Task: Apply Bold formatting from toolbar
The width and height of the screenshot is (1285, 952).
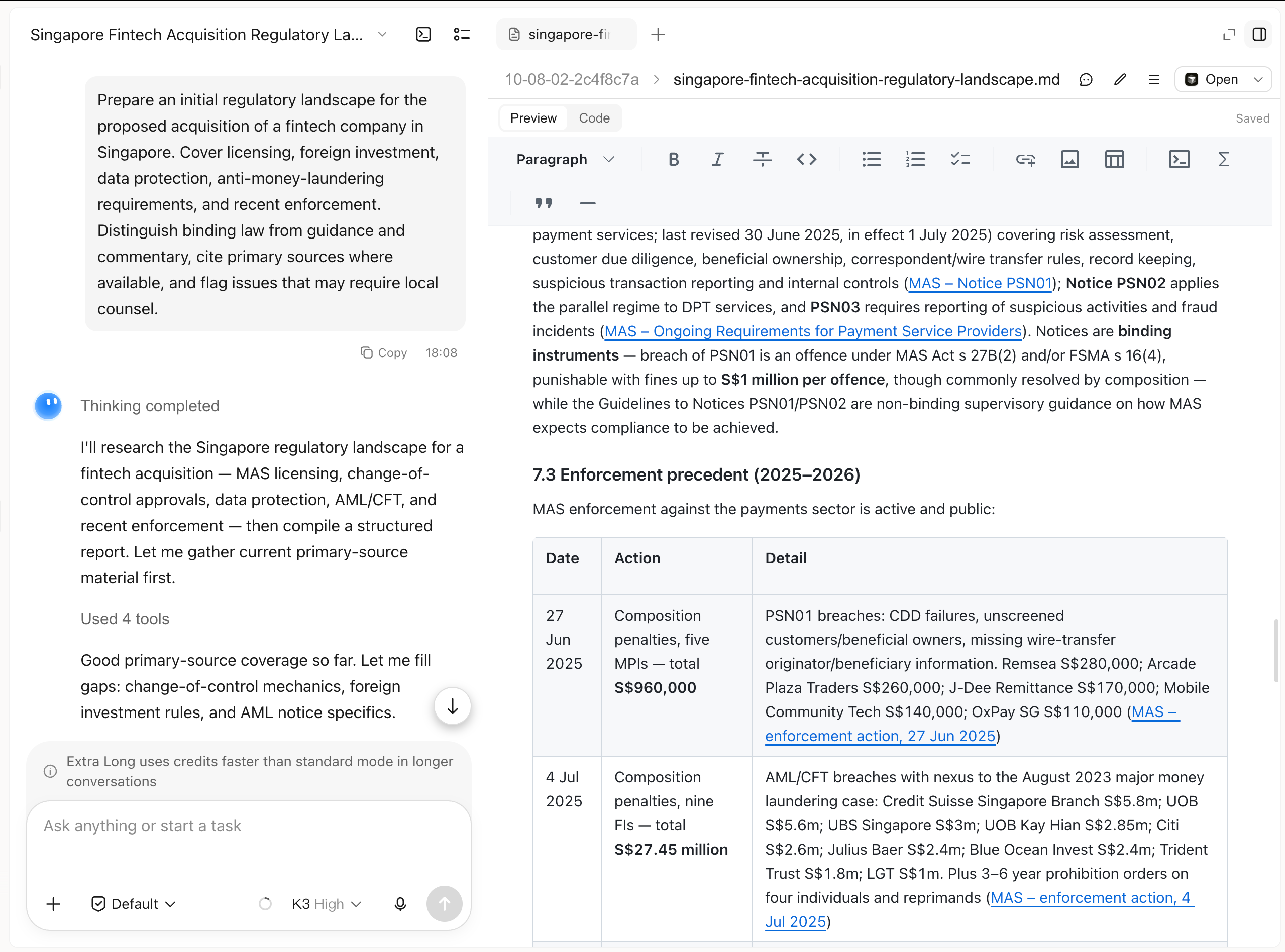Action: 673,160
